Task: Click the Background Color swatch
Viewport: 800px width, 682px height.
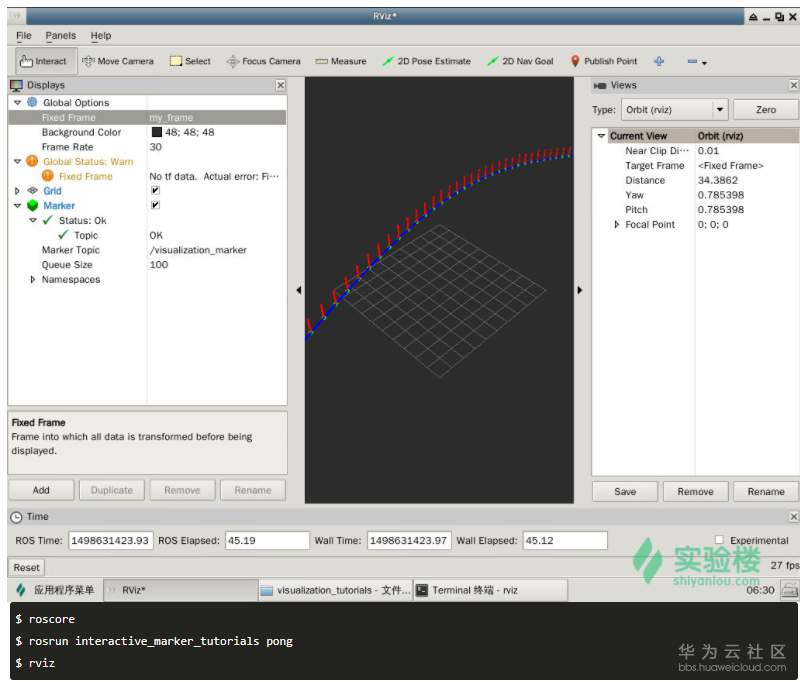Action: (x=157, y=132)
